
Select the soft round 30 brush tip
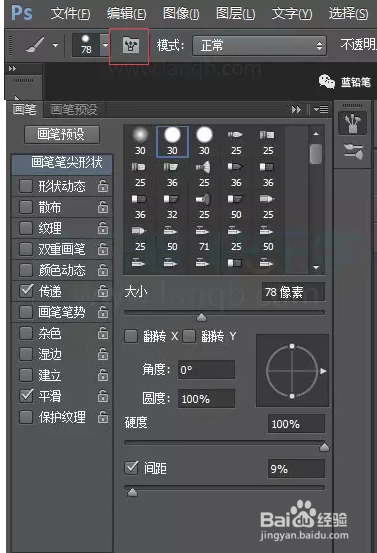(x=140, y=141)
